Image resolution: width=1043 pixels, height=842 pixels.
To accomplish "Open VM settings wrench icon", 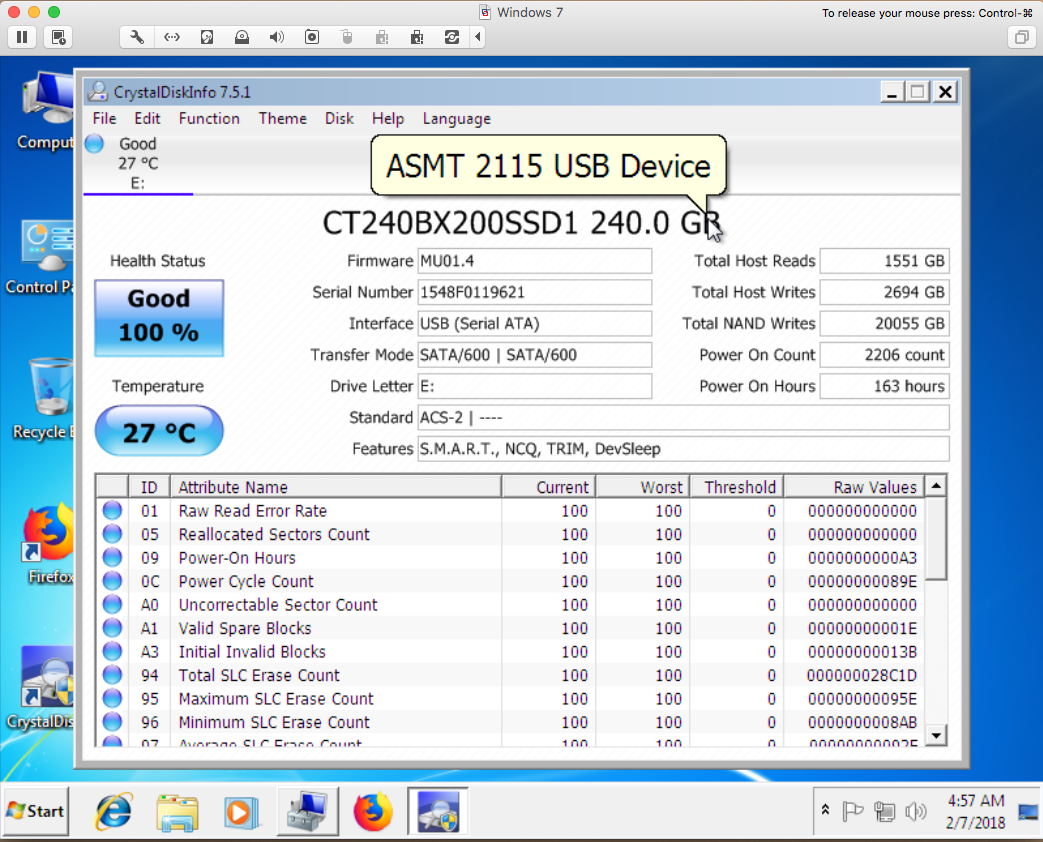I will click(x=138, y=37).
